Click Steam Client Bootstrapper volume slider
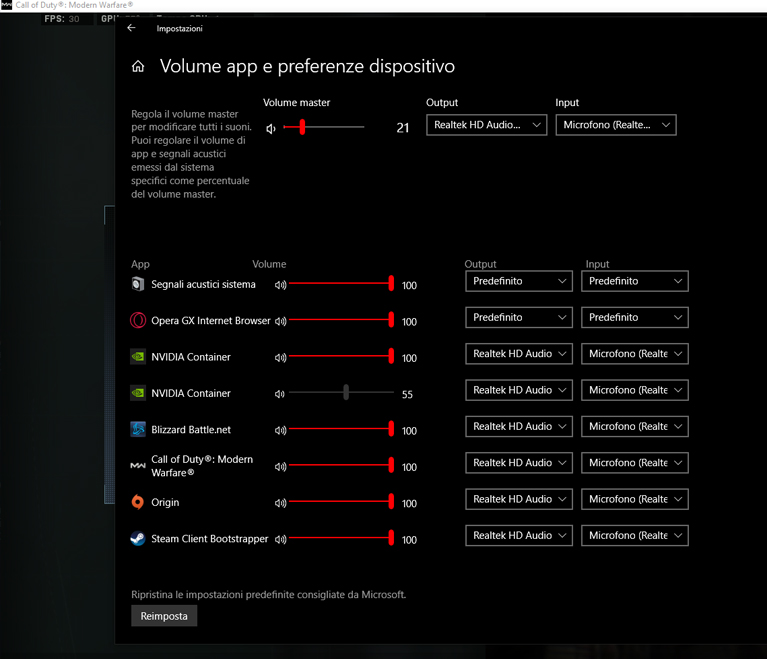The height and width of the screenshot is (659, 767). pyautogui.click(x=341, y=537)
